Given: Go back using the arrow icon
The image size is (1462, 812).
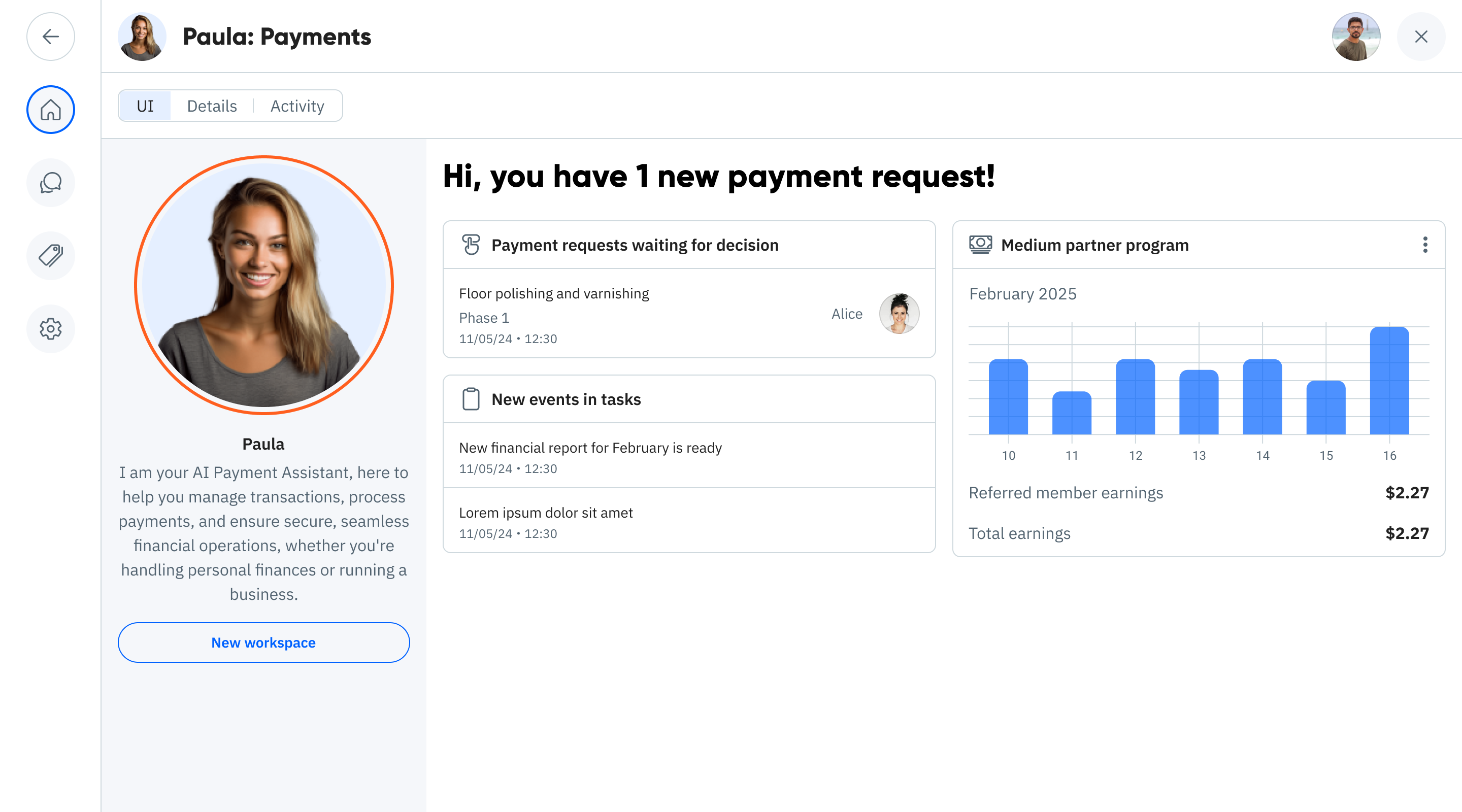Looking at the screenshot, I should (x=51, y=37).
